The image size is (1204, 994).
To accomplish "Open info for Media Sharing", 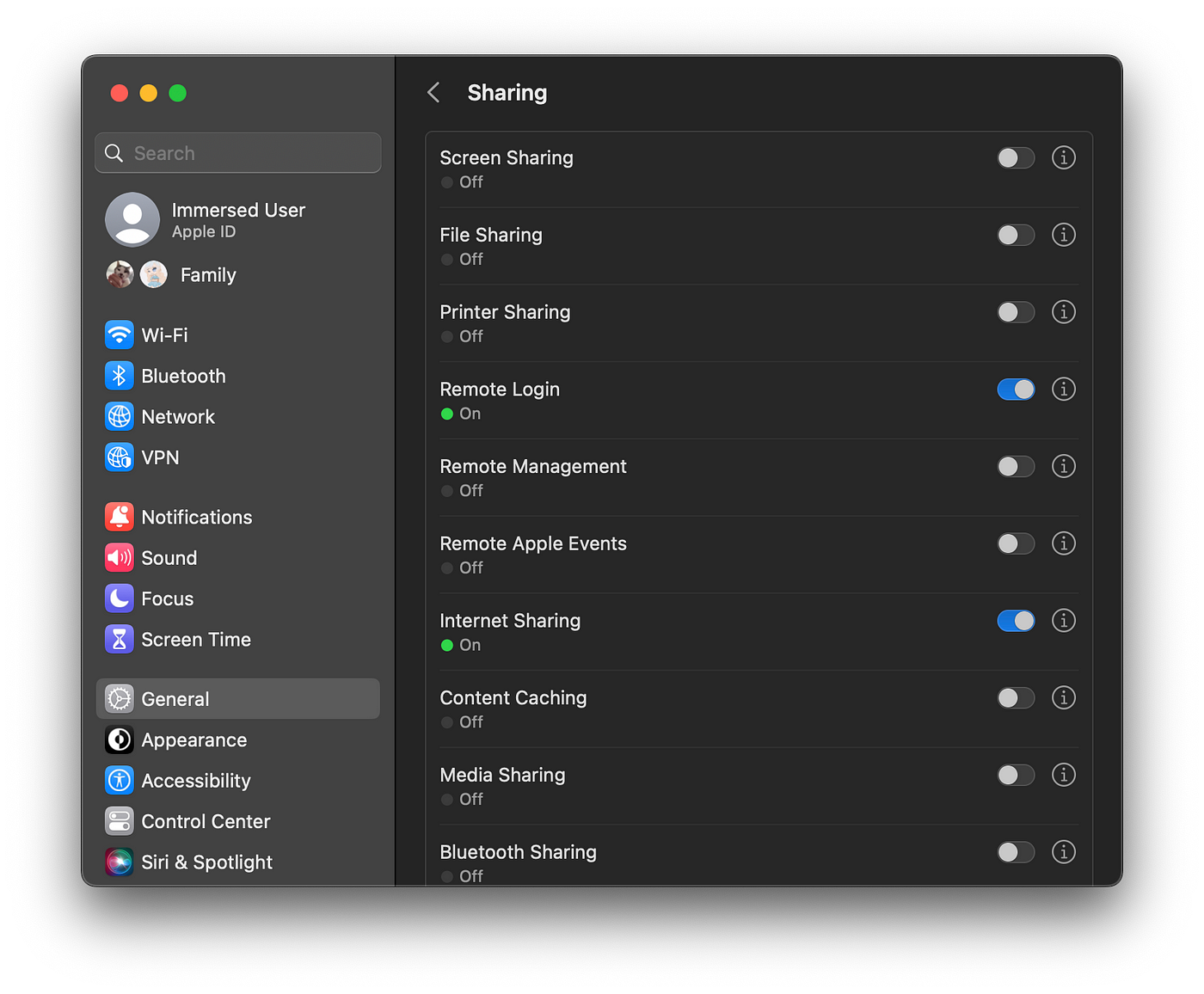I will pos(1064,775).
